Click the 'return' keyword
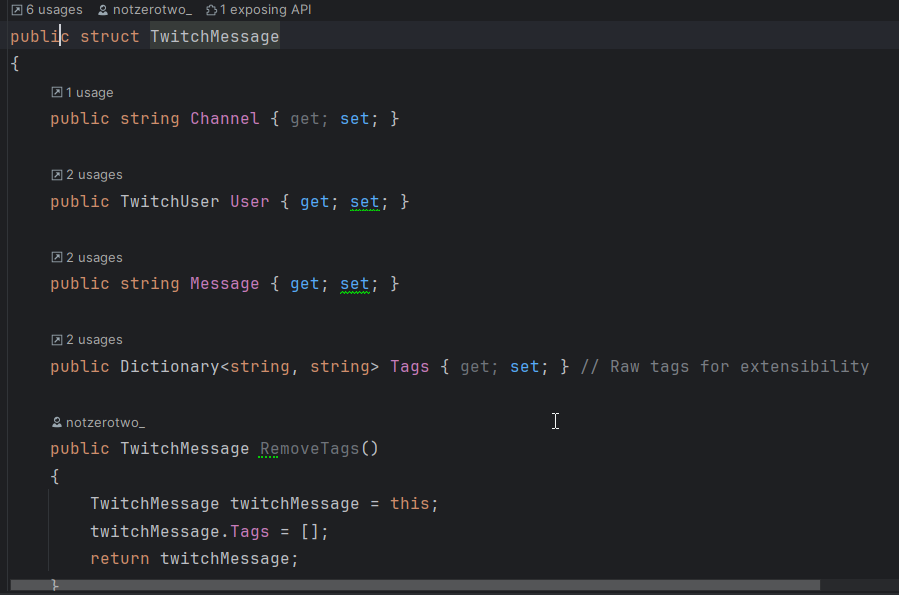The image size is (899, 595). coord(120,559)
